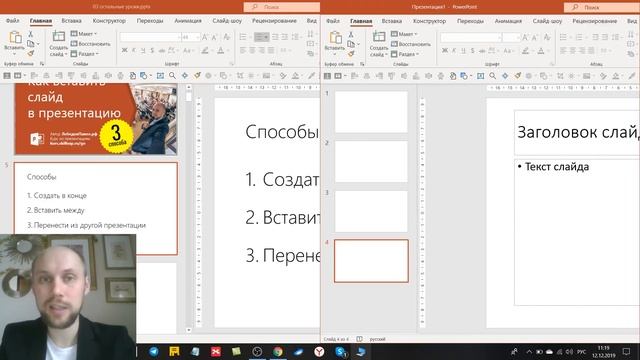The height and width of the screenshot is (360, 640).
Task: Open the Section (Раздел) dropdown in left window
Action: tap(85, 53)
